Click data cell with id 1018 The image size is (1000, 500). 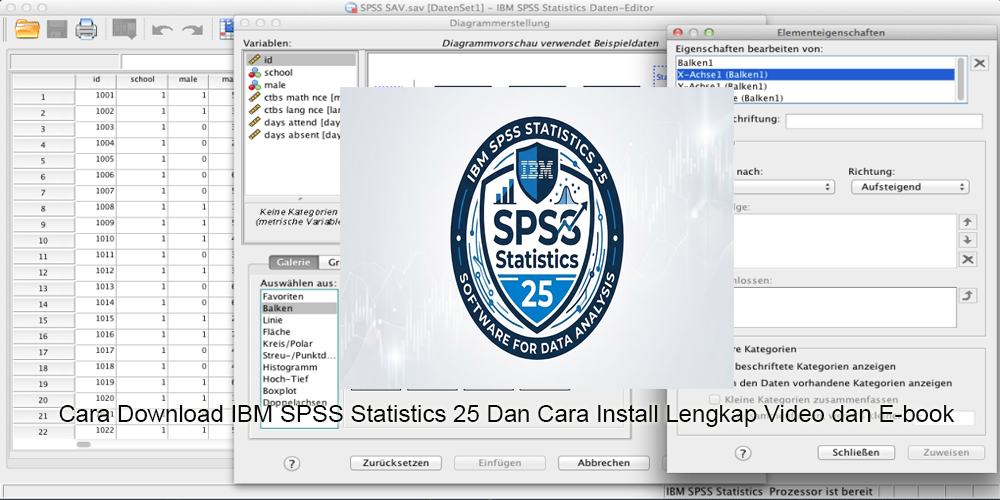tap(96, 366)
